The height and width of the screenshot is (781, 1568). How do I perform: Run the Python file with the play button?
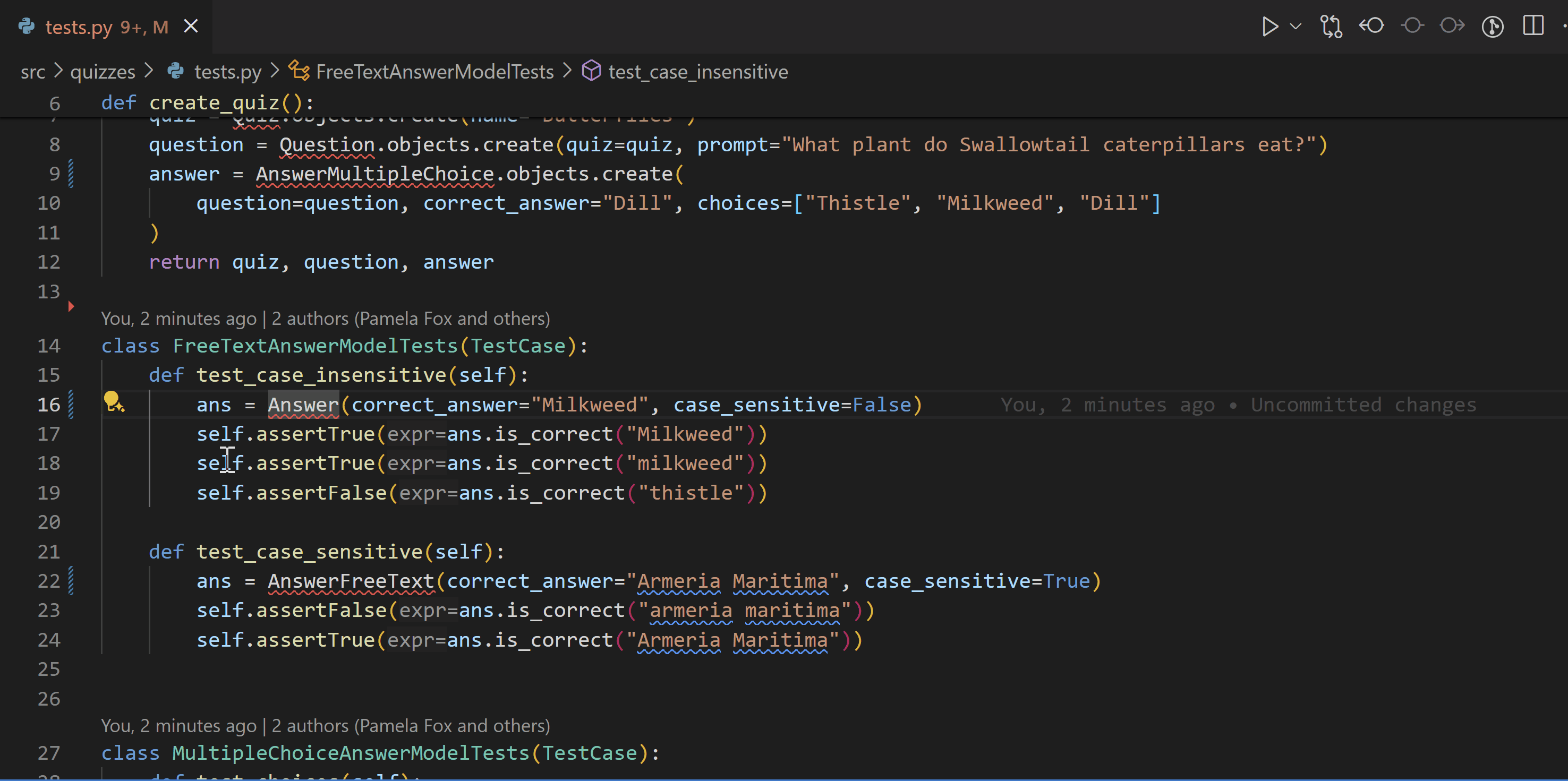(1269, 26)
